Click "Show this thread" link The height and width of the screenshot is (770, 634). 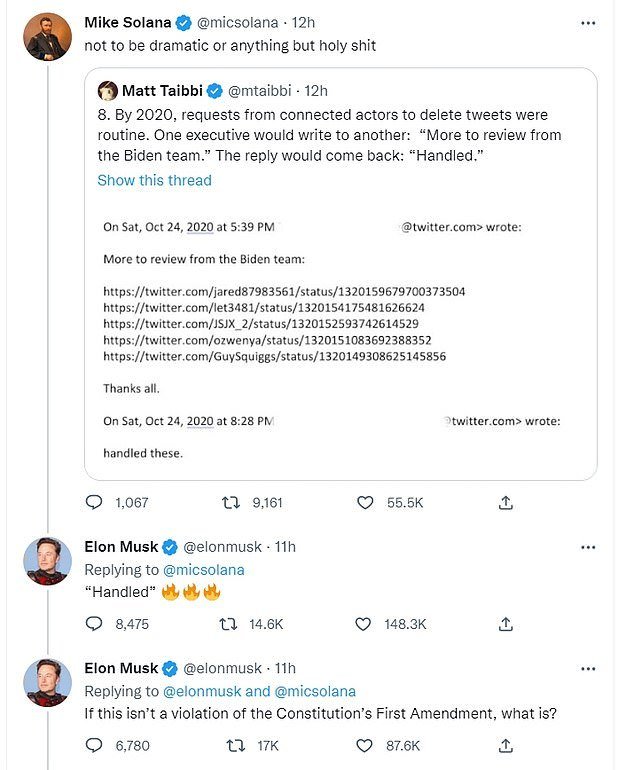154,180
